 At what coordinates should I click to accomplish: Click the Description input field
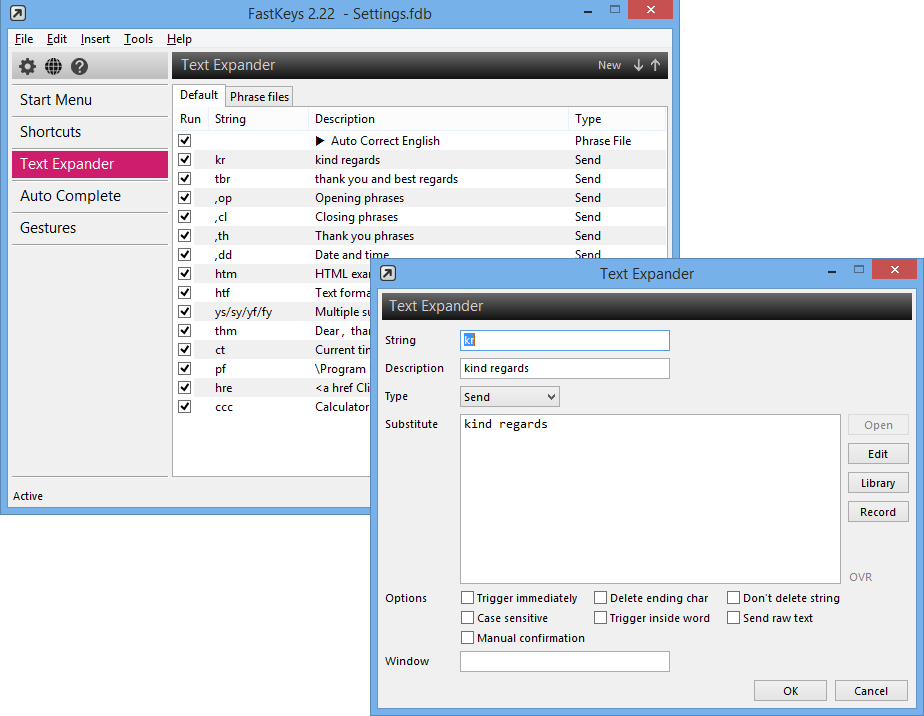click(x=565, y=368)
